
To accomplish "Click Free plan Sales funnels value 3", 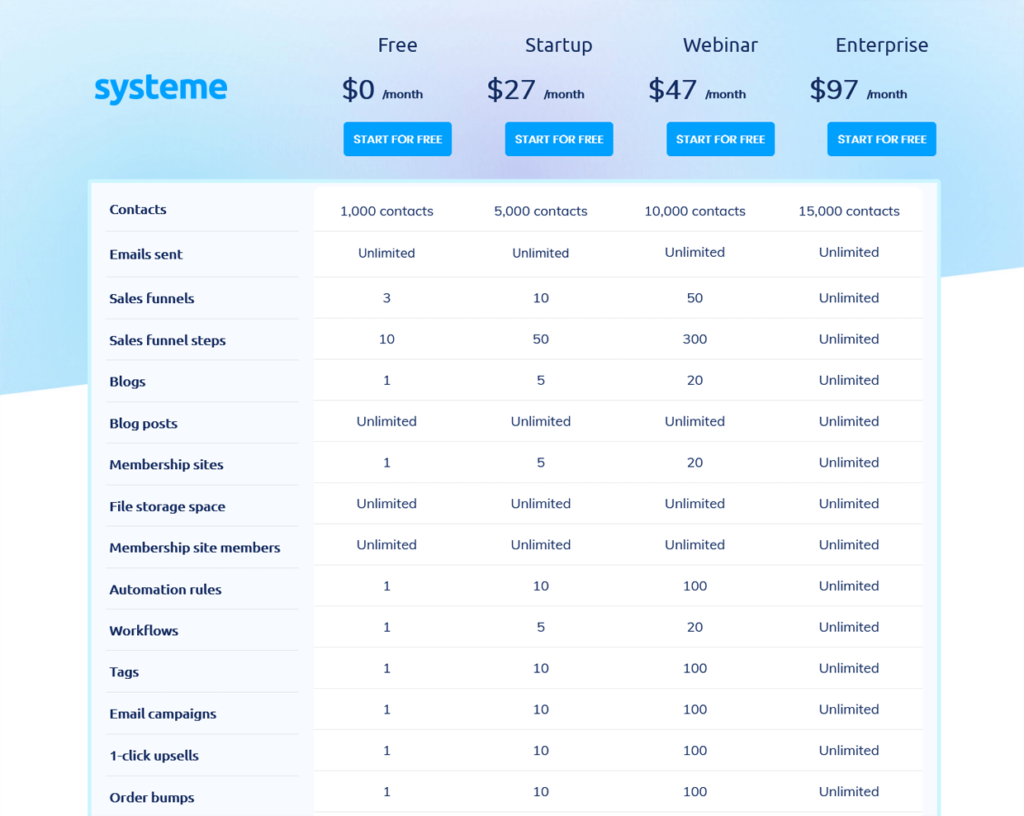I will [387, 298].
